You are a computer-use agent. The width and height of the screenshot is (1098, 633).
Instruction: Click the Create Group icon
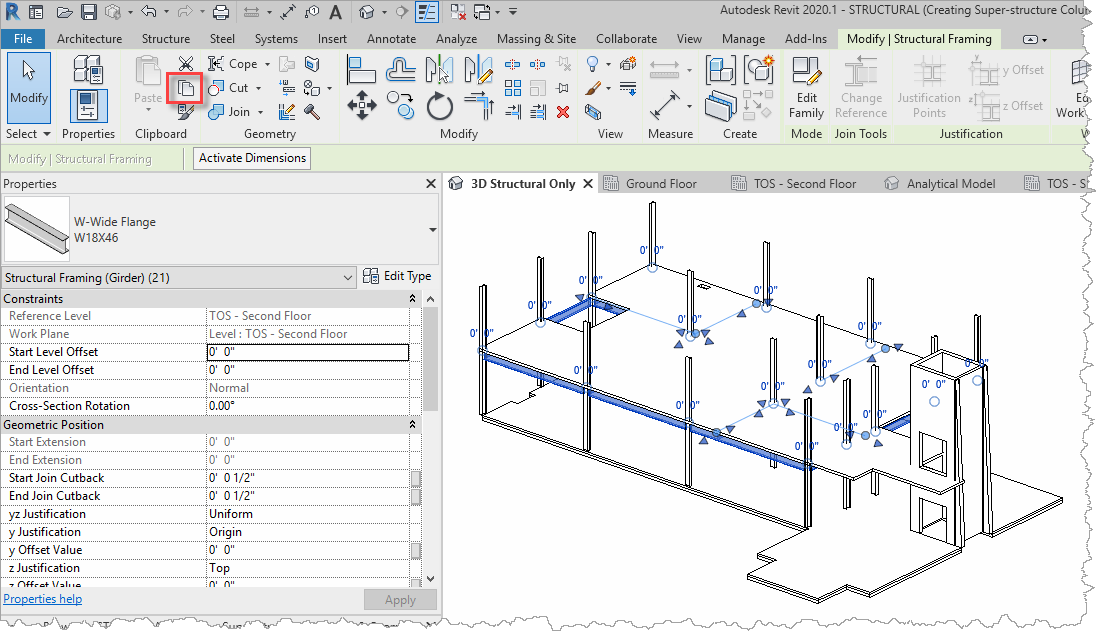point(758,70)
